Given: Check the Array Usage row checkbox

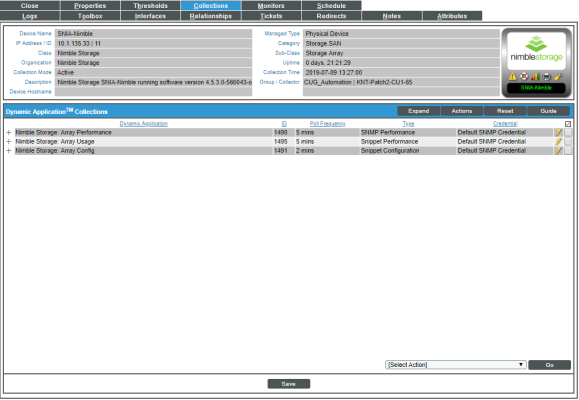Looking at the screenshot, I should coord(568,141).
